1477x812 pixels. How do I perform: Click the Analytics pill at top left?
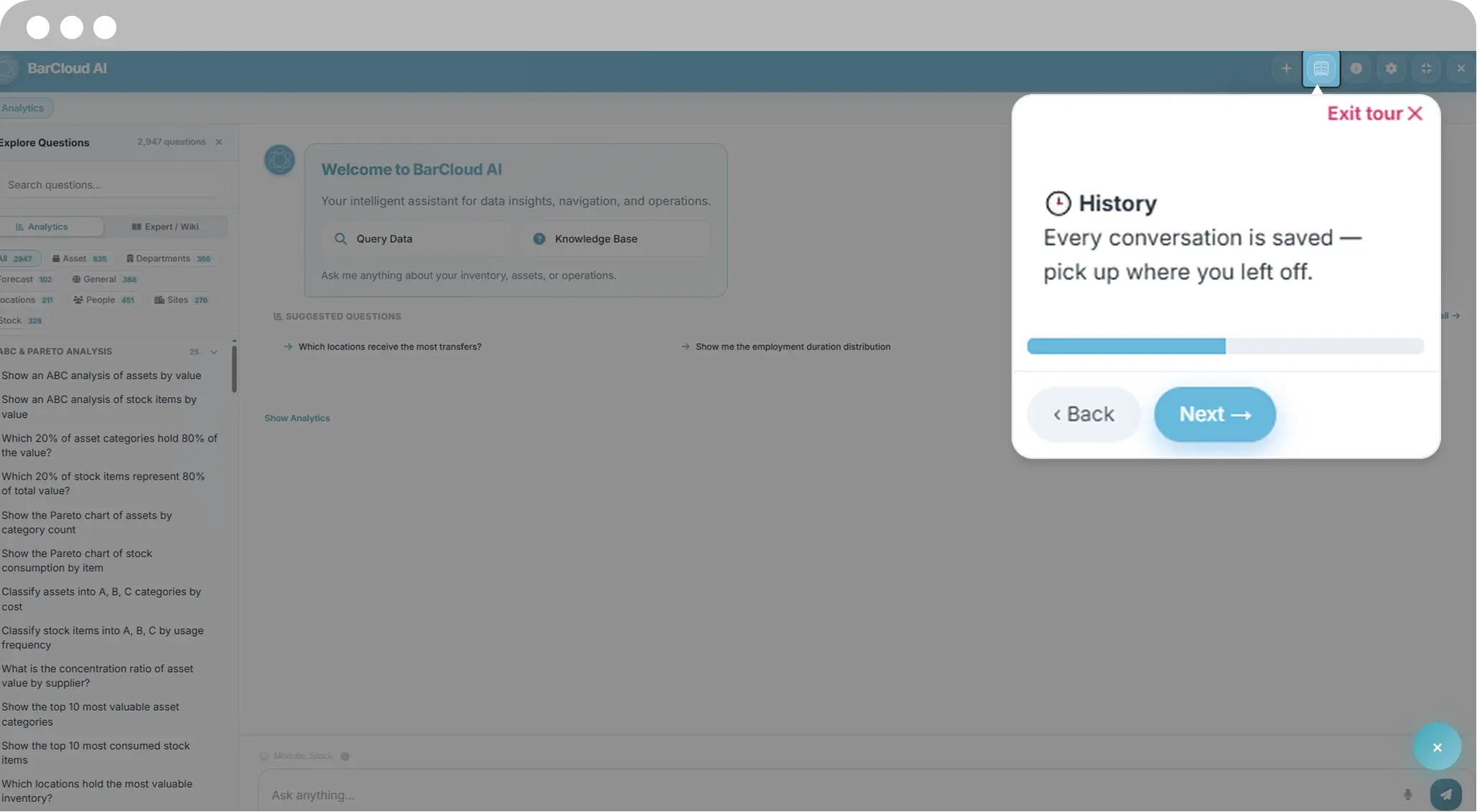24,108
